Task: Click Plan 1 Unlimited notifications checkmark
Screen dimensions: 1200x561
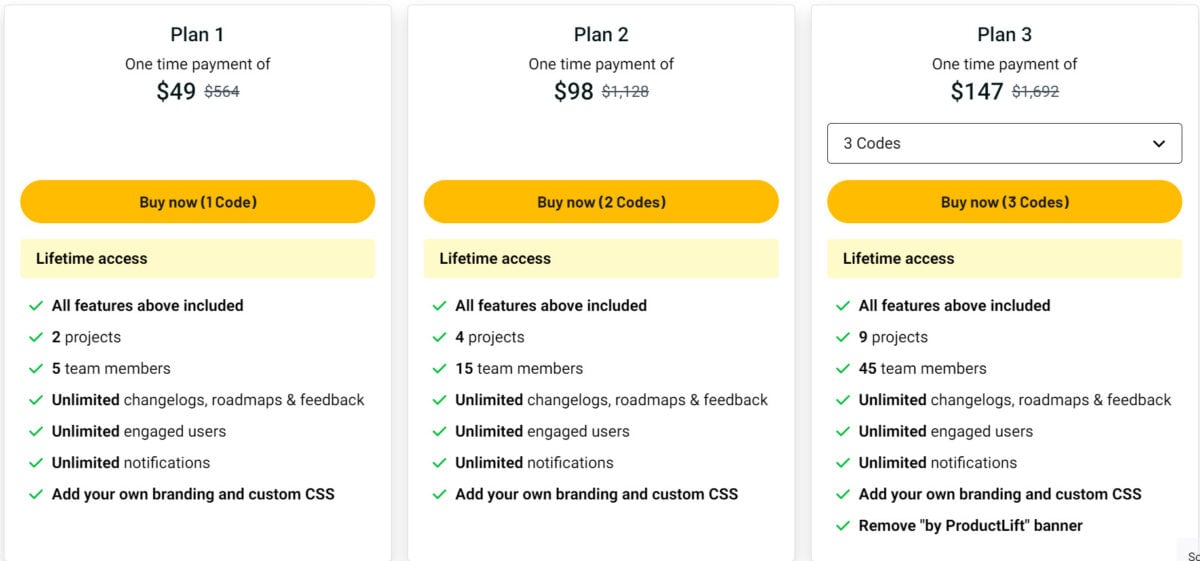Action: click(x=36, y=462)
